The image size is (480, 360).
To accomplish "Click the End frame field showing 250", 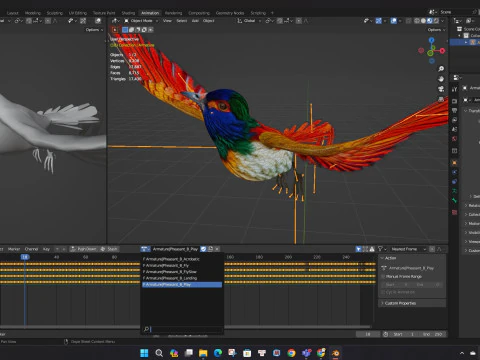I will 432,334.
